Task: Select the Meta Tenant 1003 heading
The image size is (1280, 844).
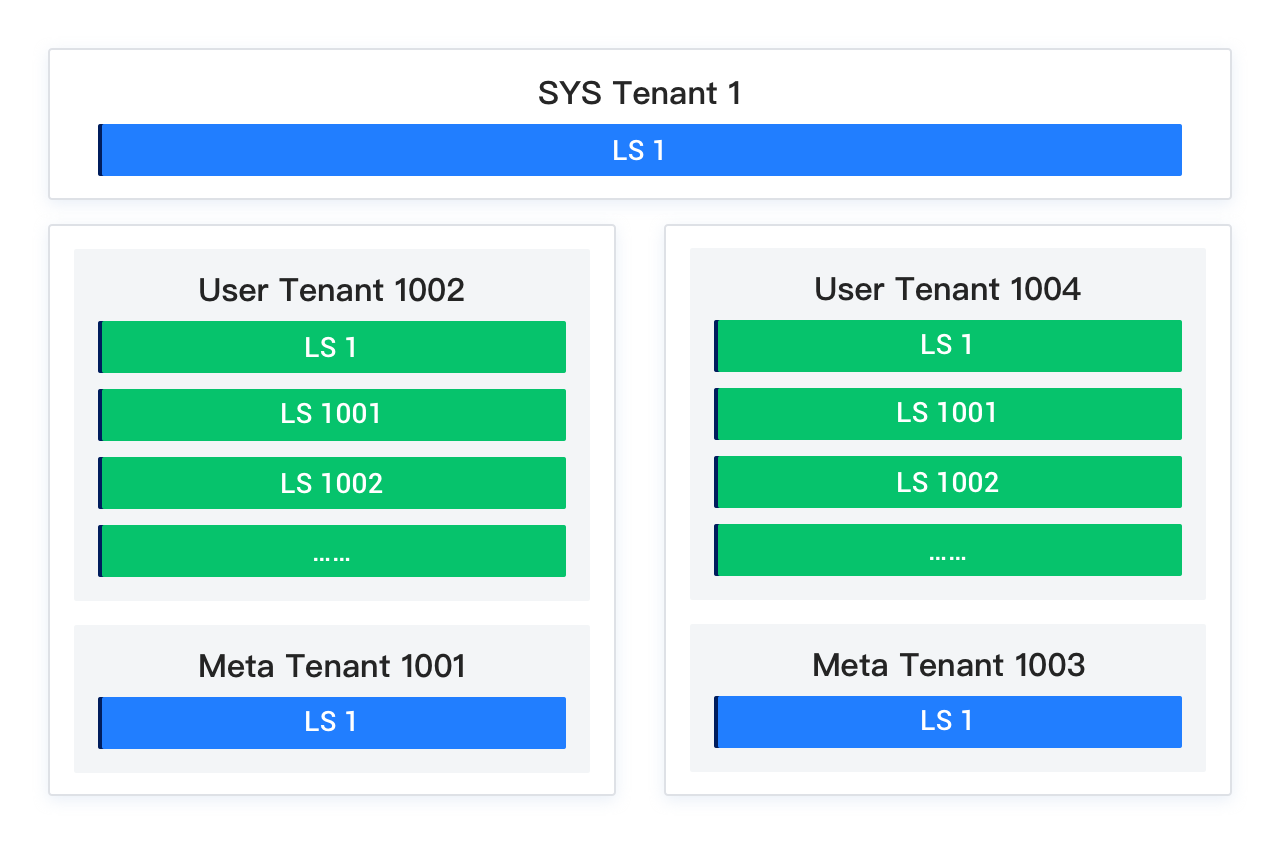Action: 948,664
